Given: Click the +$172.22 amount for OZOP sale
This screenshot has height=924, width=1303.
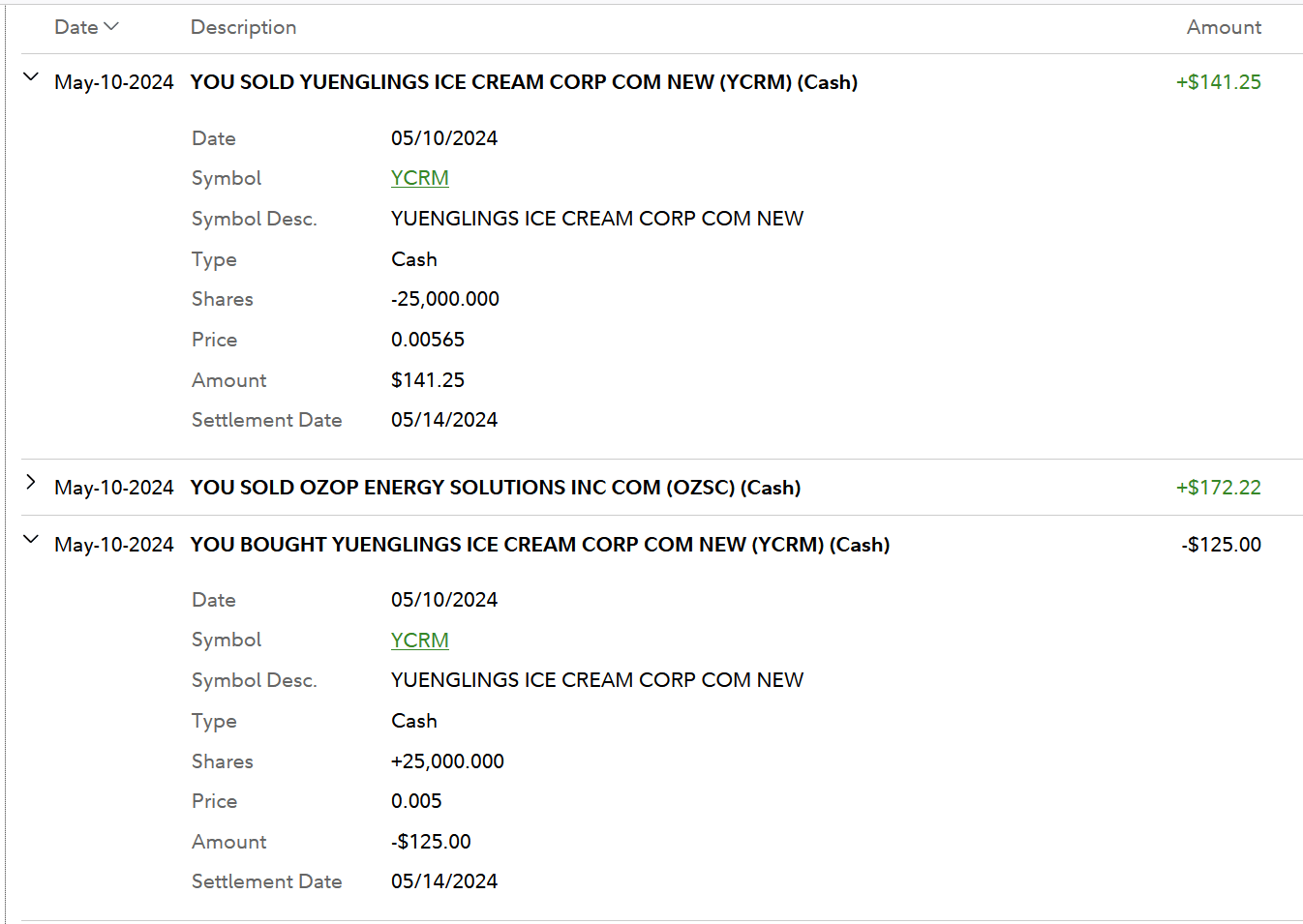Looking at the screenshot, I should [1218, 488].
